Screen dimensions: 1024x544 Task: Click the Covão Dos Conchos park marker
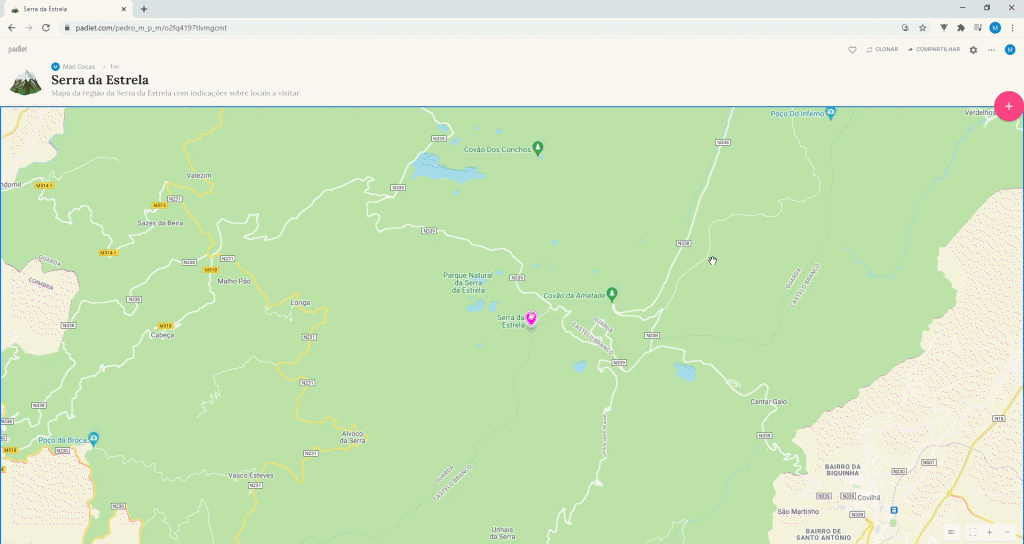pos(537,148)
